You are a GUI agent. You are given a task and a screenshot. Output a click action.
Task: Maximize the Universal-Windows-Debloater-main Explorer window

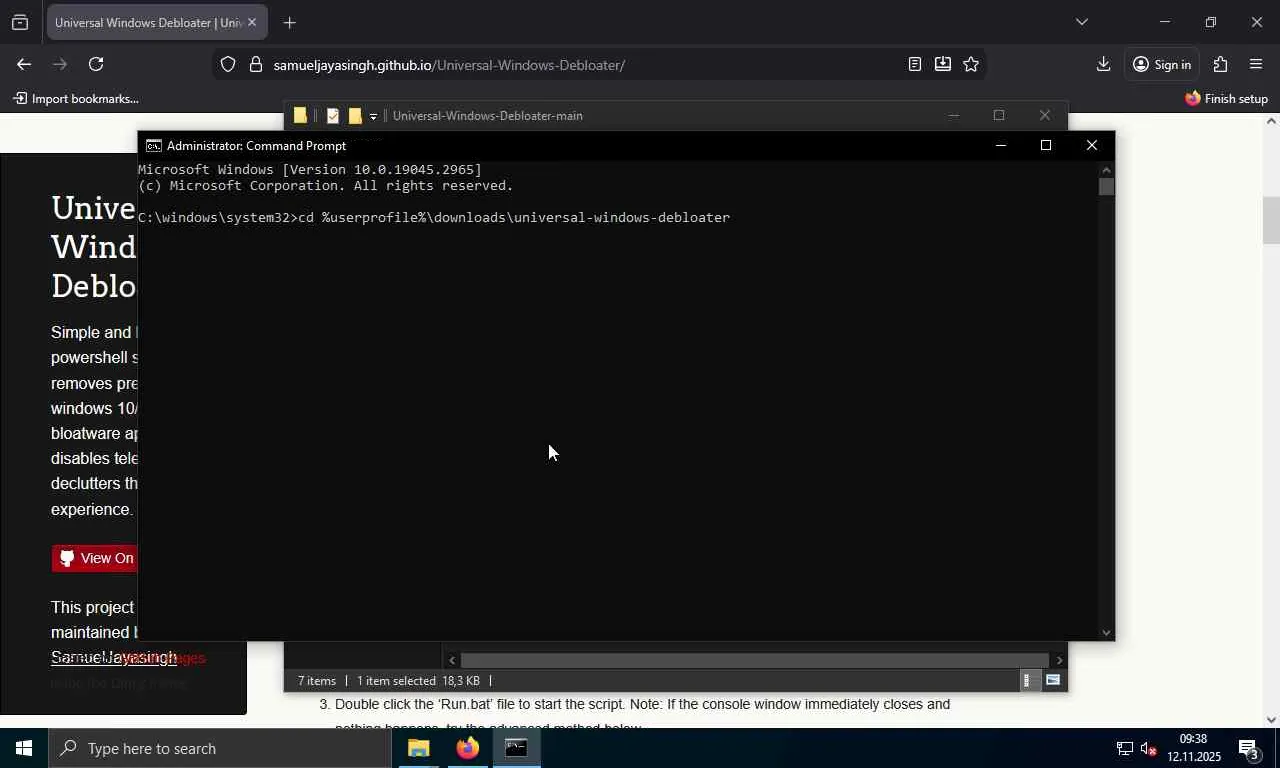click(998, 116)
